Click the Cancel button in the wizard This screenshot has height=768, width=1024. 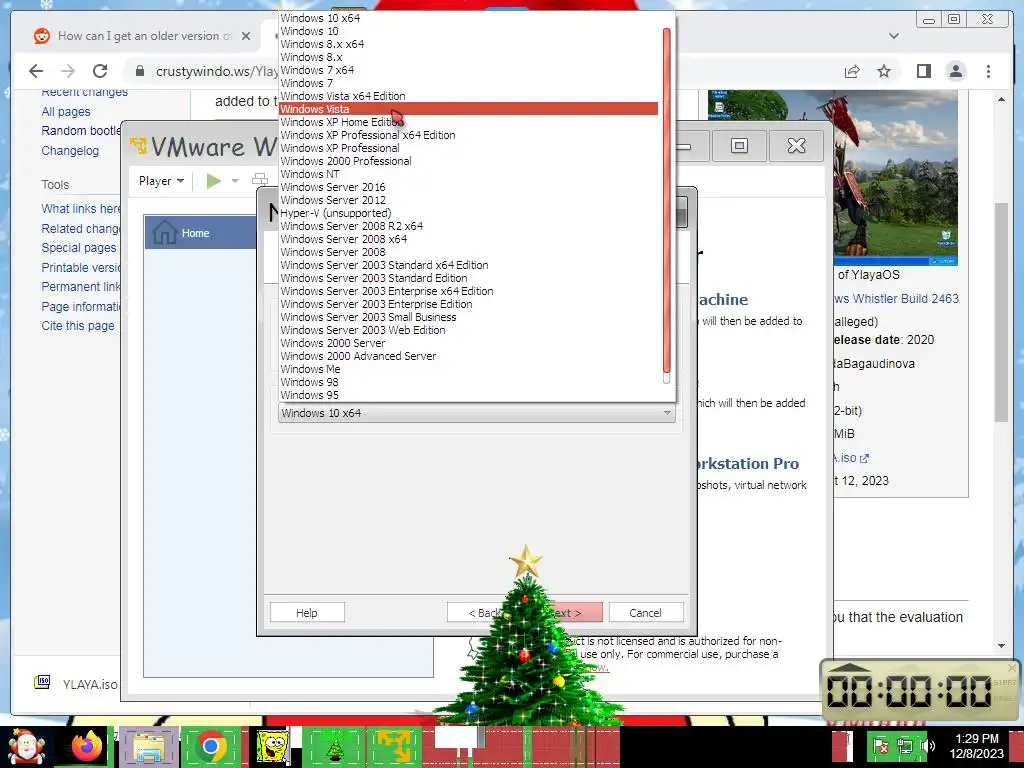(645, 613)
